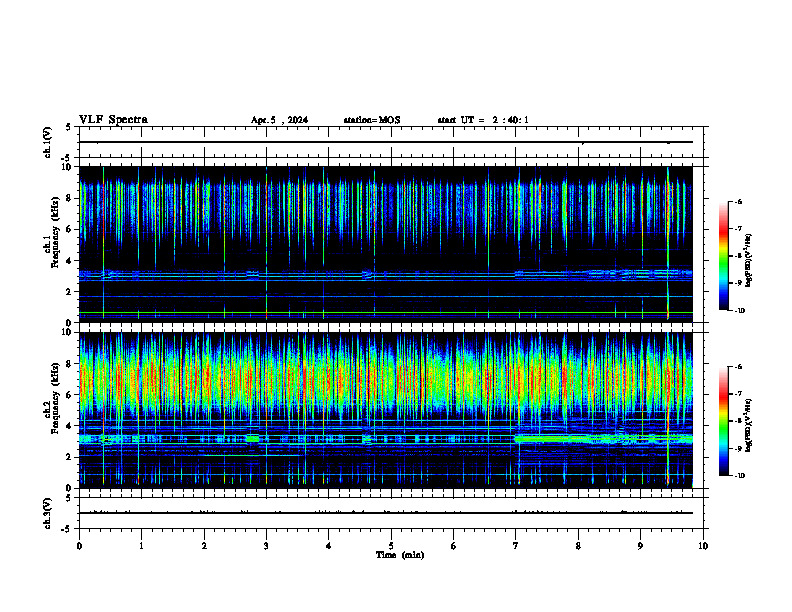Screen dimensions: 792x612
Task: Click the ch.1 "Frequency (kHz)" axis label
Action: pos(55,232)
